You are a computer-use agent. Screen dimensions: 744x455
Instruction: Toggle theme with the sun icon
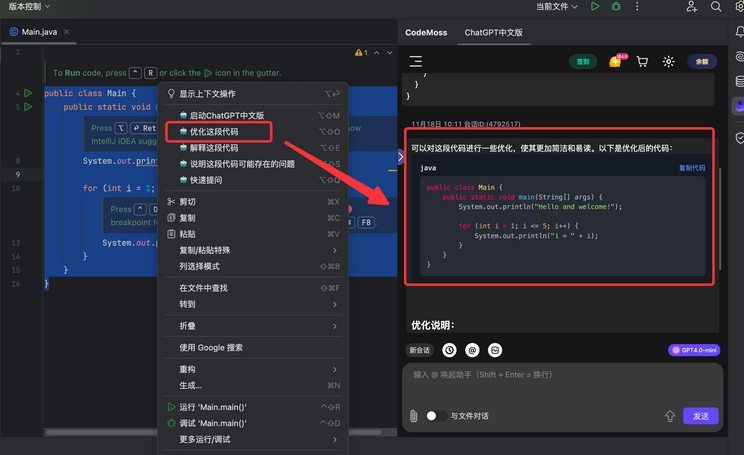(x=669, y=62)
